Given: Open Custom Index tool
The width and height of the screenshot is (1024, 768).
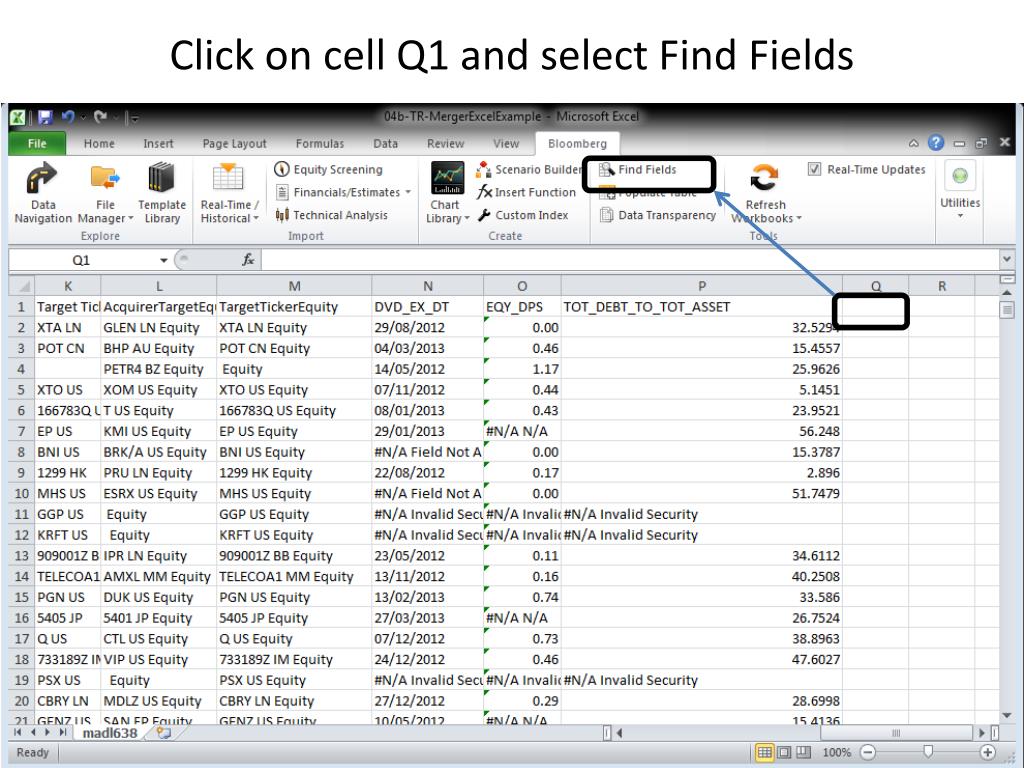Looking at the screenshot, I should coord(523,215).
